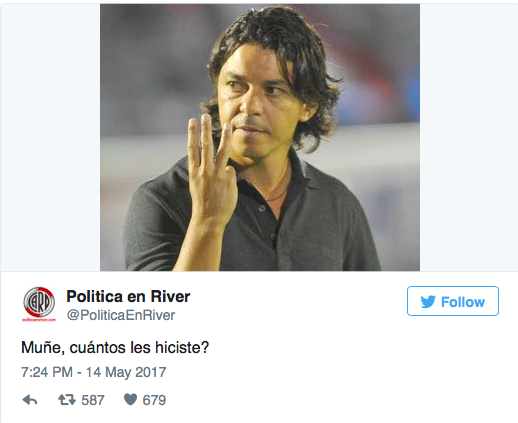Click the word River in the display name

click(170, 296)
